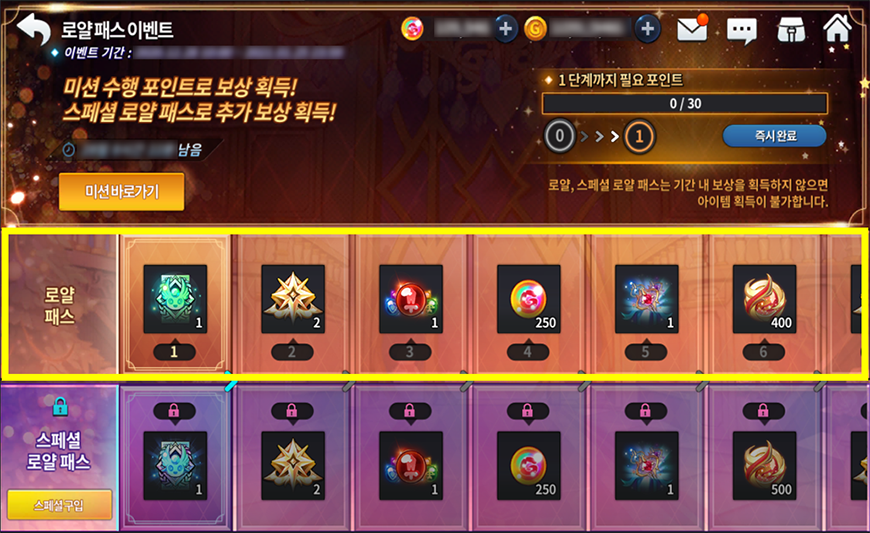Click the lock icon above 스페셜 로얄 패스
The width and height of the screenshot is (870, 533).
(x=60, y=407)
